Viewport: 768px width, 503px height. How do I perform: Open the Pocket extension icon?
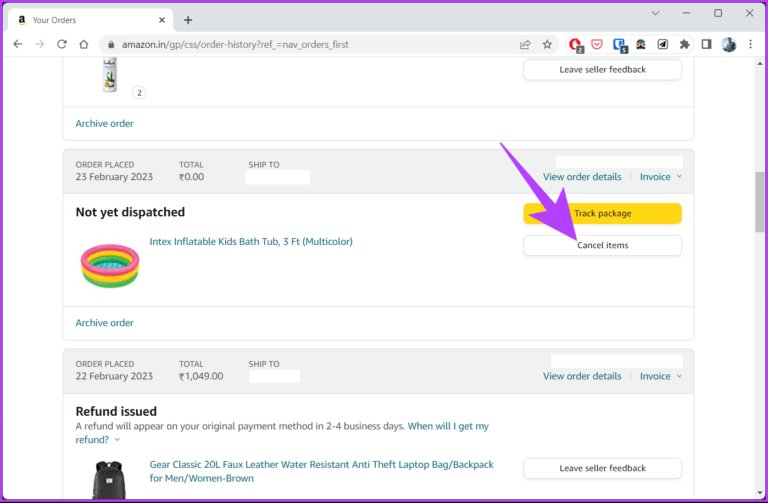point(597,45)
